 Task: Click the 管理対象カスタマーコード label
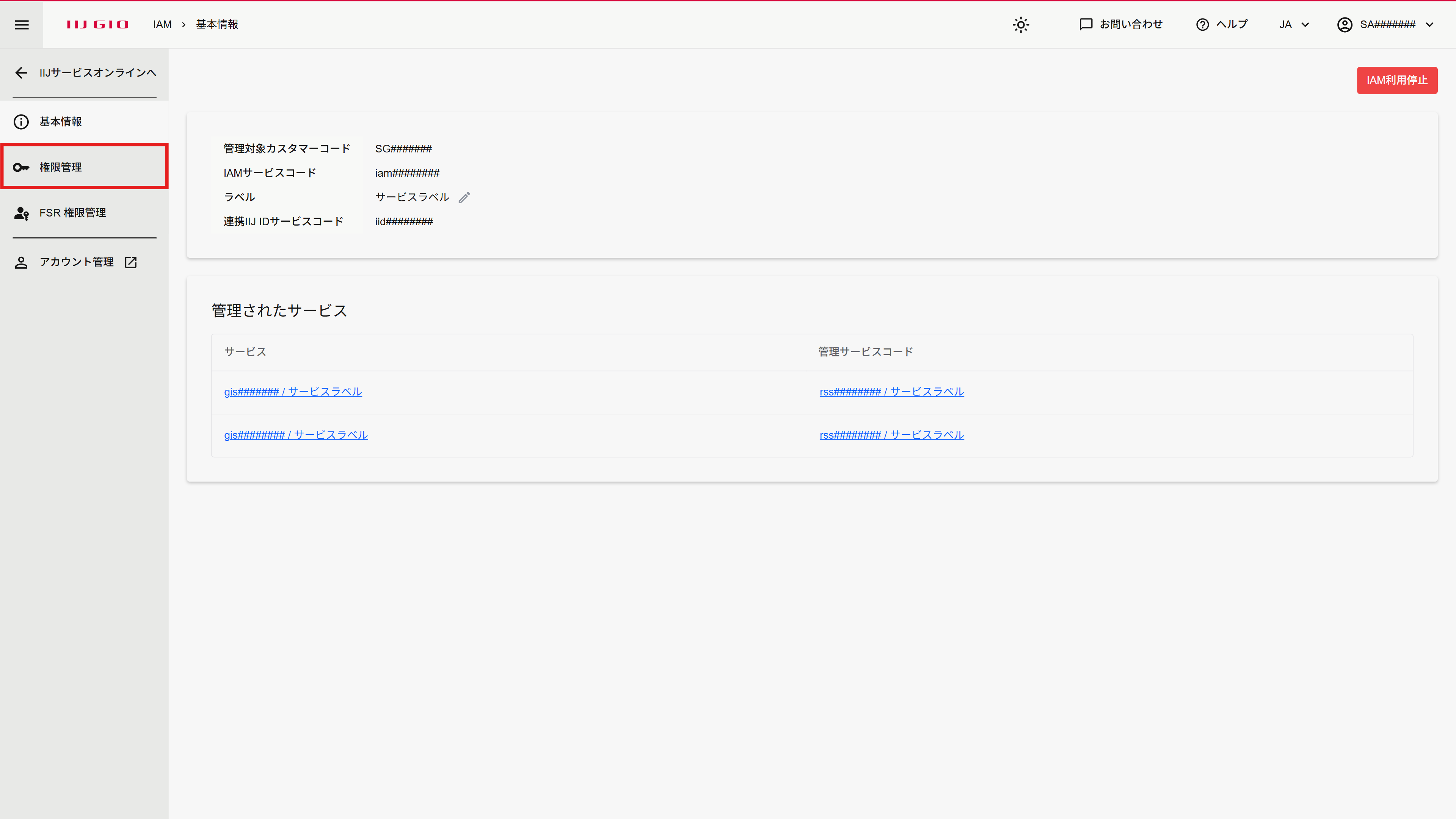coord(287,149)
